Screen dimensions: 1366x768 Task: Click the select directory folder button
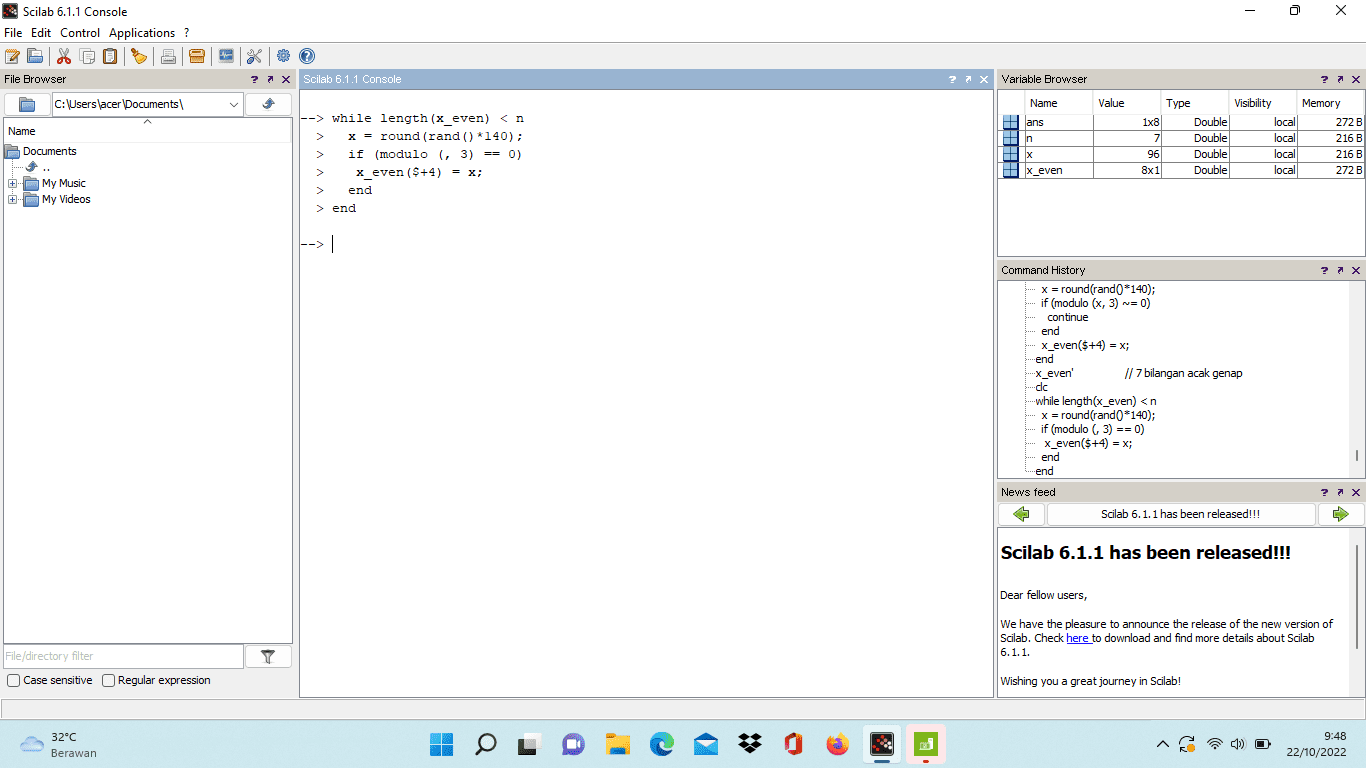(x=27, y=104)
